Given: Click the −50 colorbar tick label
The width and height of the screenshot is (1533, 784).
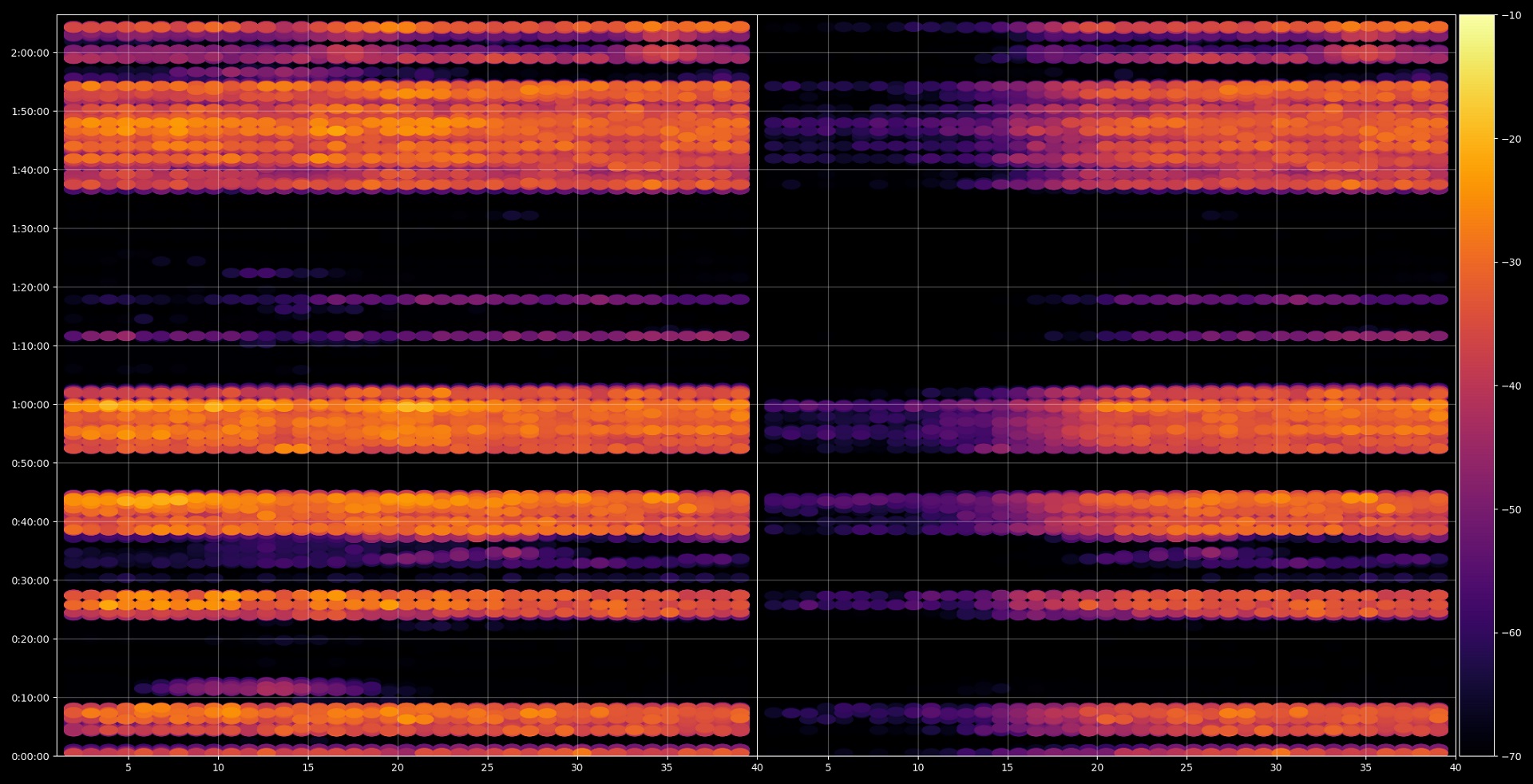Looking at the screenshot, I should [1511, 509].
